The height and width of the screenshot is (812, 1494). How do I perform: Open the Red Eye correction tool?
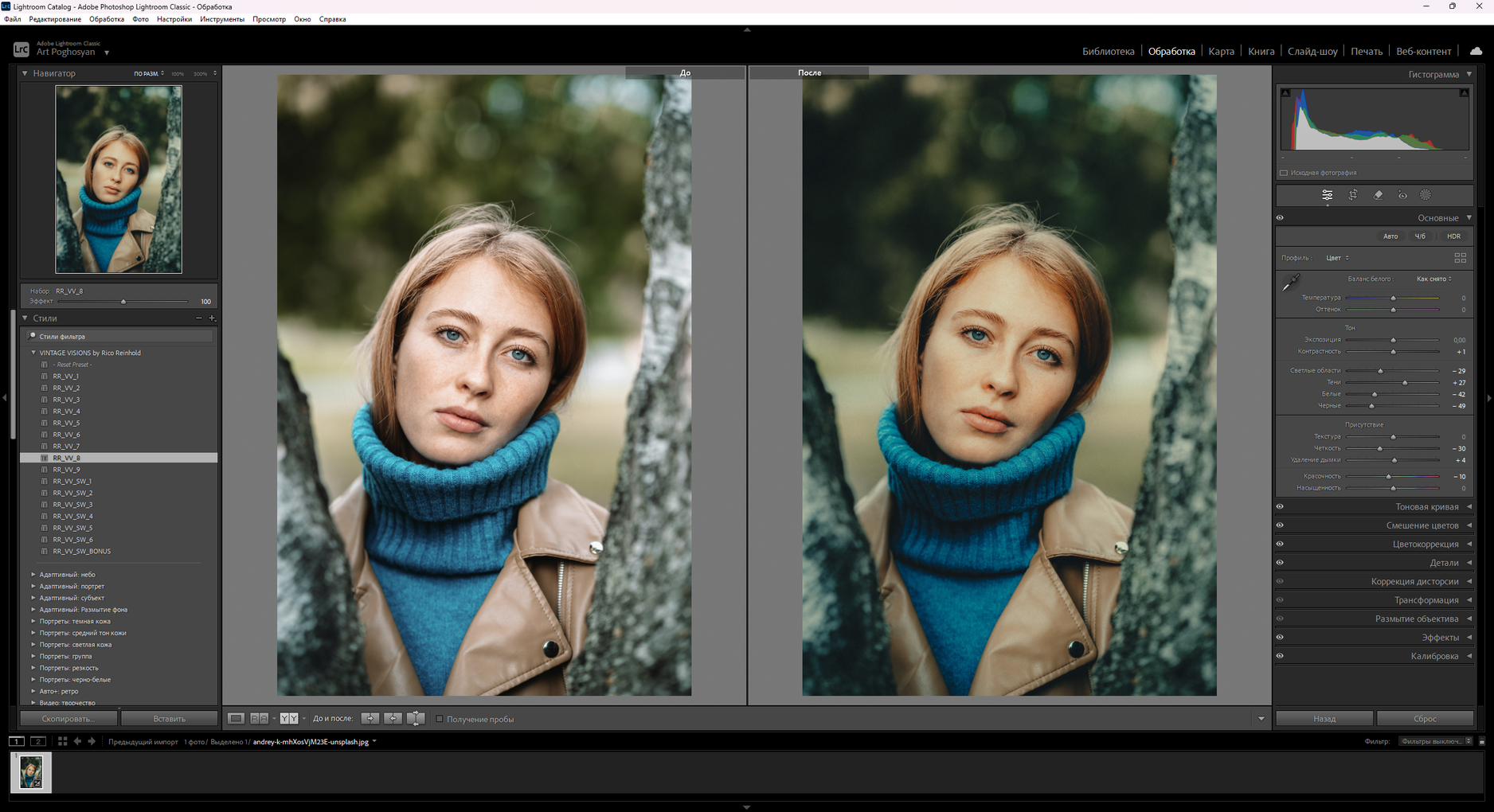(x=1402, y=195)
